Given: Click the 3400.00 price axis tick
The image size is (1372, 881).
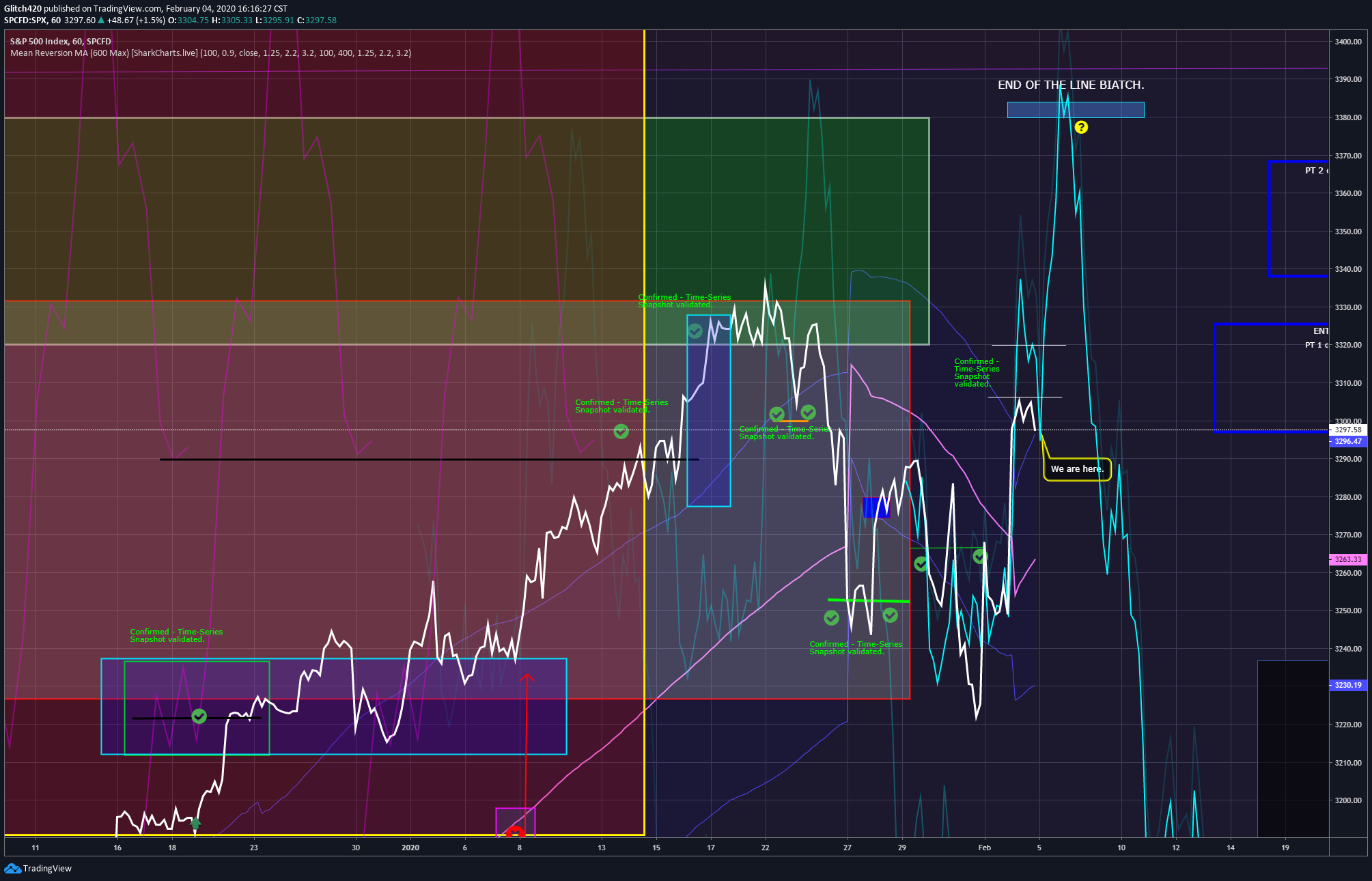Looking at the screenshot, I should tap(1348, 42).
